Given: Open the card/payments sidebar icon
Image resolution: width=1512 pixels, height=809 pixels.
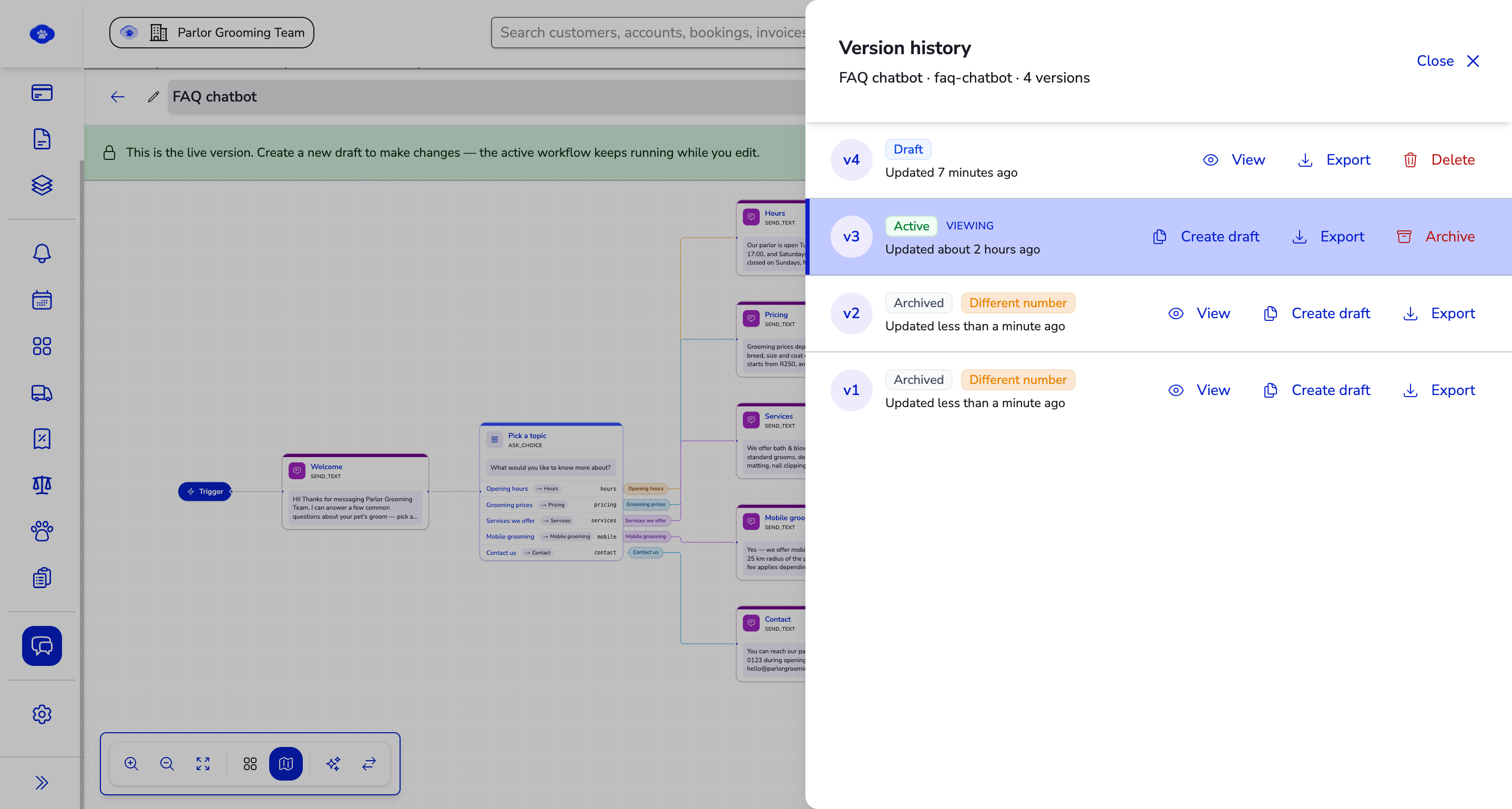Looking at the screenshot, I should [x=42, y=93].
